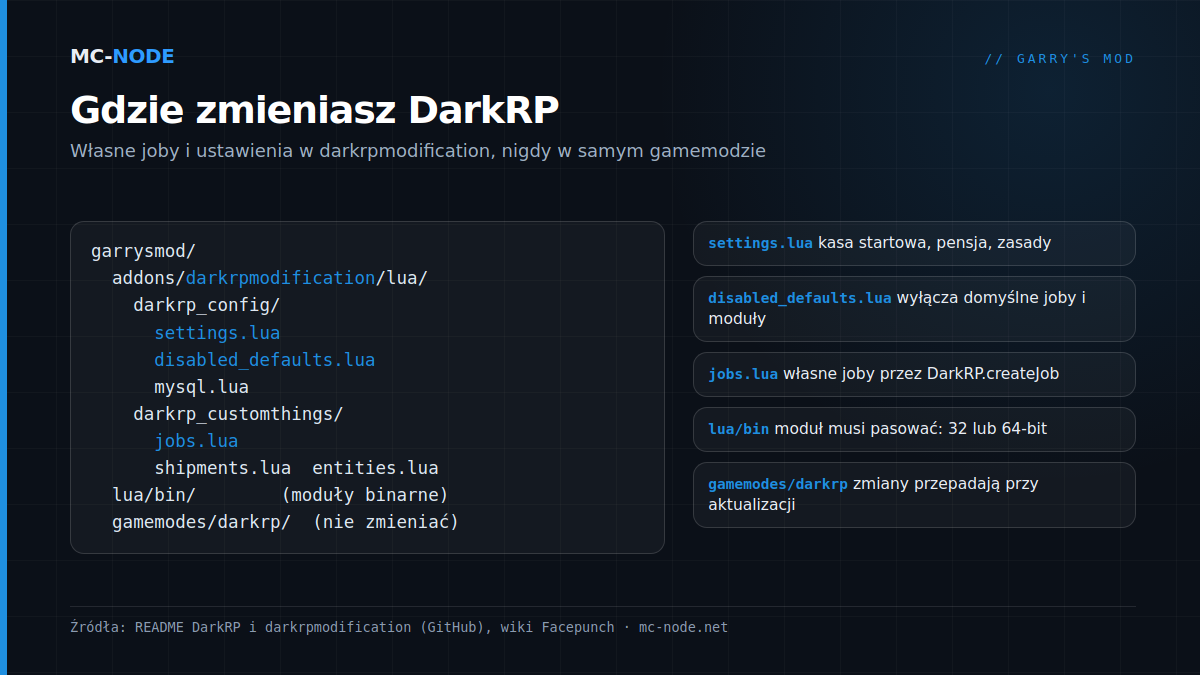Select 'shipments.lua' in the file tree

click(x=222, y=467)
